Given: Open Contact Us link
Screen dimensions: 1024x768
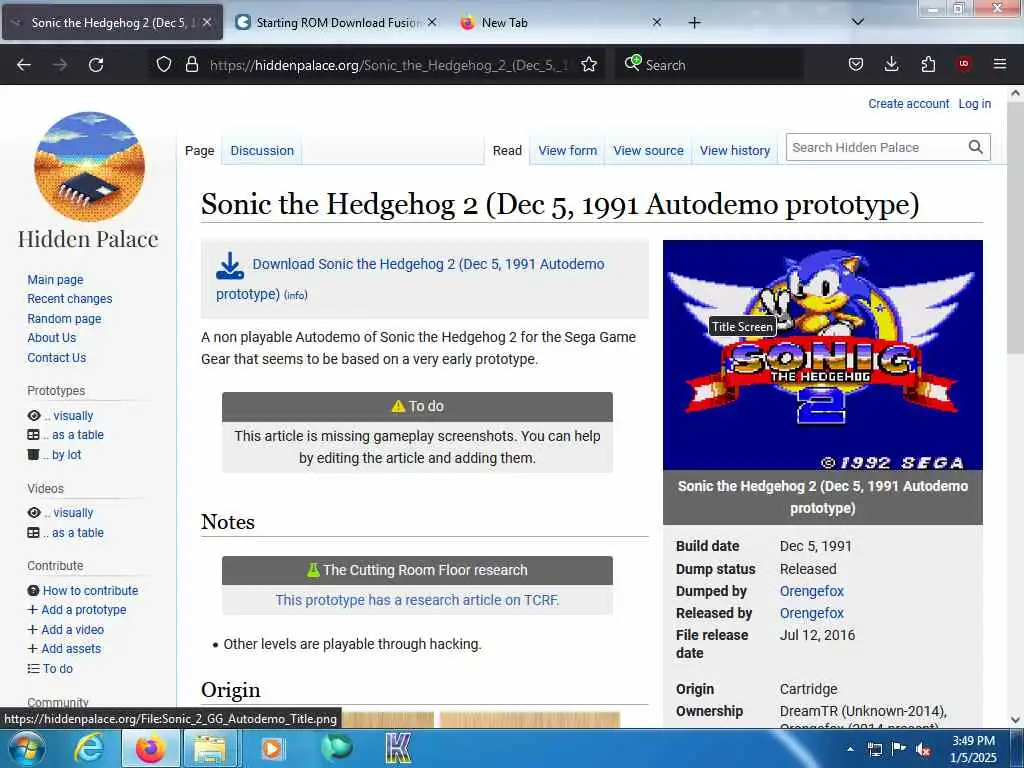Looking at the screenshot, I should pos(57,358).
